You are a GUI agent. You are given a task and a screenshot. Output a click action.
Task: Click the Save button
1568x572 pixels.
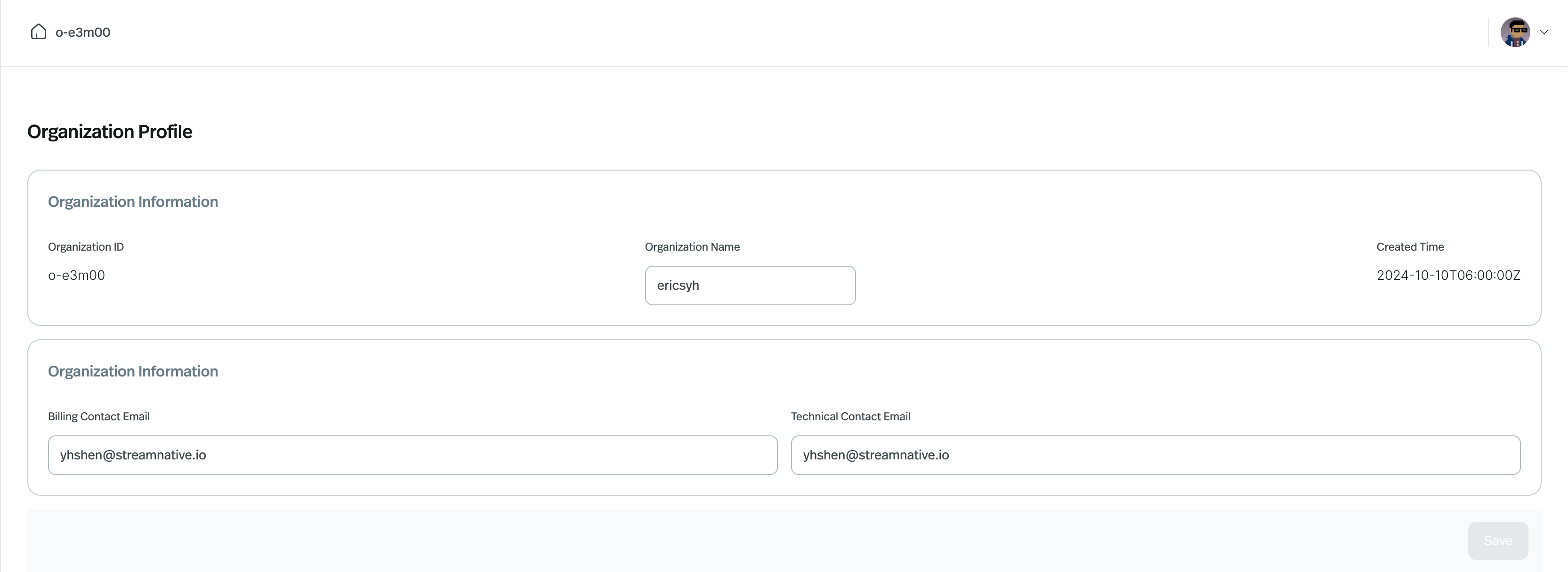click(1497, 540)
